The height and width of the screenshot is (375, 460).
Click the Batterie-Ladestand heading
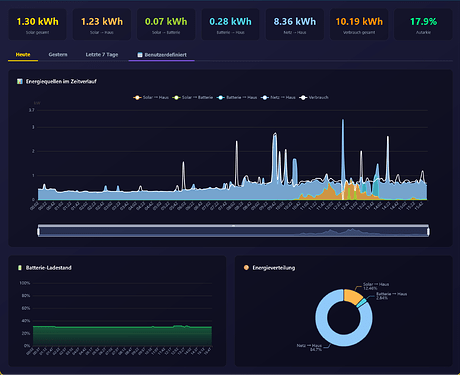coord(49,268)
